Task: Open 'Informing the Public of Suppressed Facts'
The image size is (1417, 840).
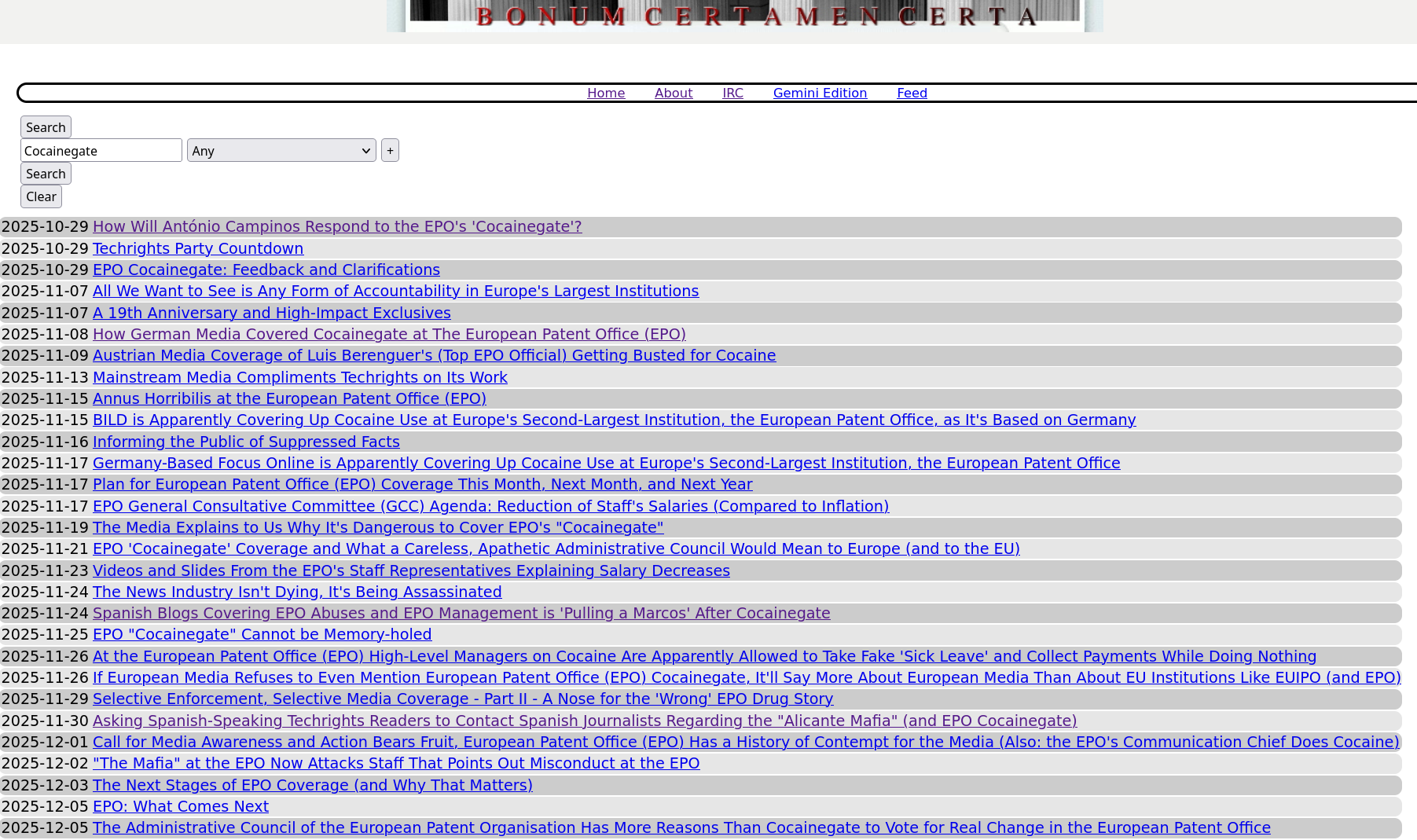Action: point(246,442)
